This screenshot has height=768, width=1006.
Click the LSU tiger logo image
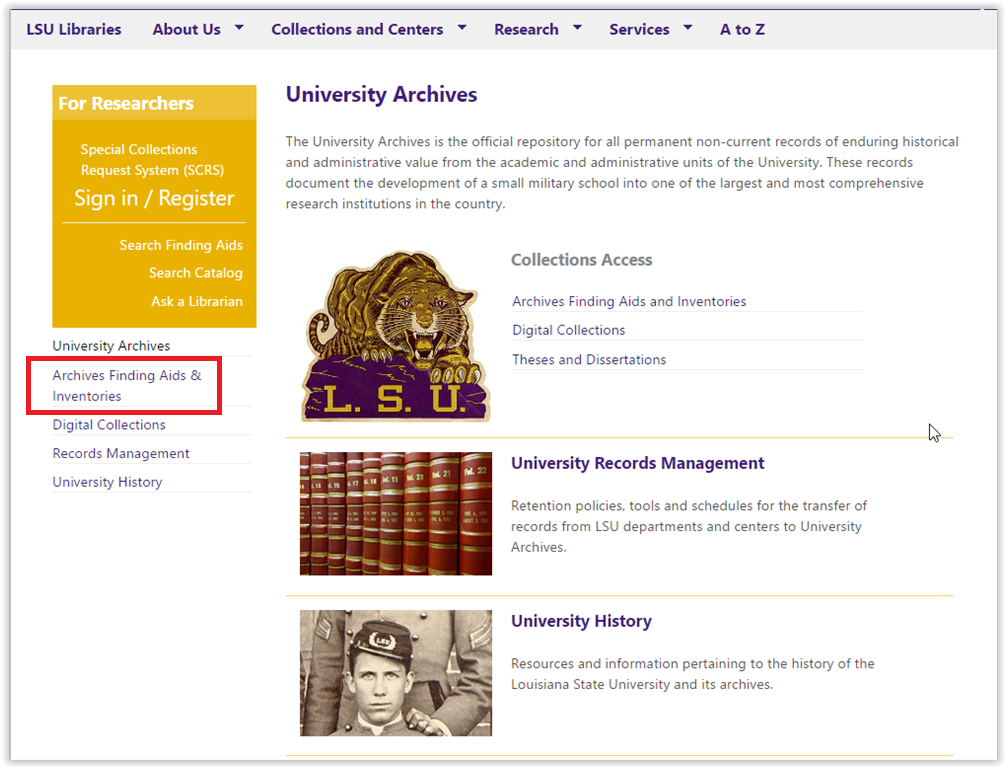396,336
